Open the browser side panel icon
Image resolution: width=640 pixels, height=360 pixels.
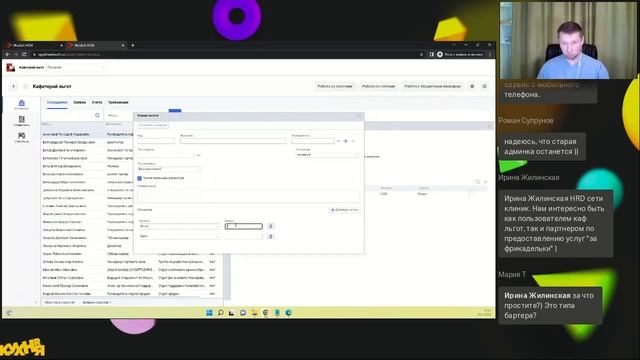pyautogui.click(x=431, y=54)
